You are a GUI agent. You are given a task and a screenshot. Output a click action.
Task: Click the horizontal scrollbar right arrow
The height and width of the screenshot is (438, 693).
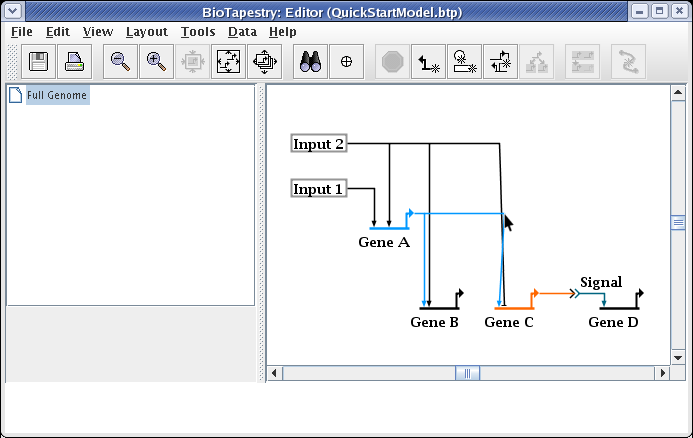(661, 373)
